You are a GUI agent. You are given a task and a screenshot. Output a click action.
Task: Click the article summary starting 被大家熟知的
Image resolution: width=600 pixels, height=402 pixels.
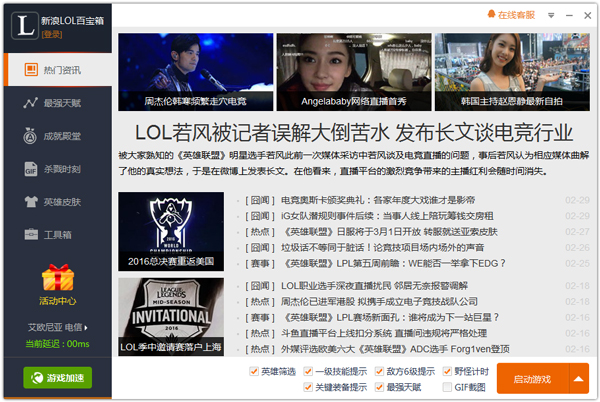click(354, 163)
